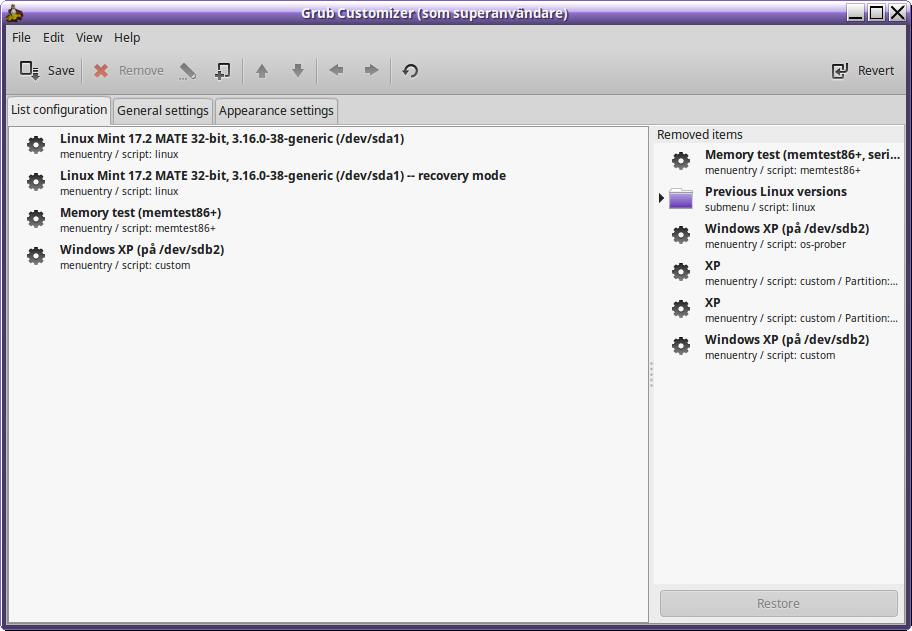The image size is (912, 631).
Task: Minimize the Grub Customizer window
Action: (855, 12)
